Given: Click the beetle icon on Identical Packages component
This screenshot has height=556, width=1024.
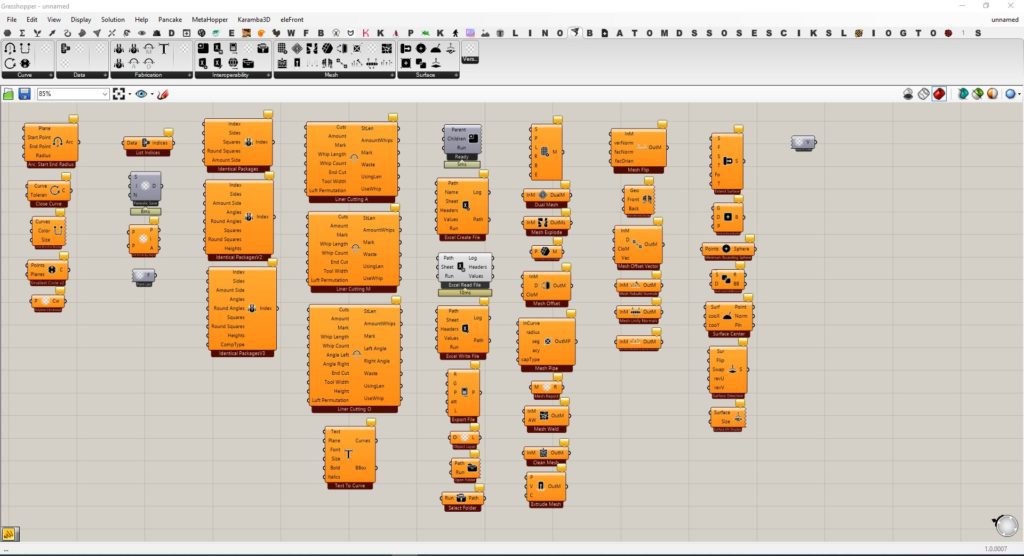Looking at the screenshot, I should (248, 142).
